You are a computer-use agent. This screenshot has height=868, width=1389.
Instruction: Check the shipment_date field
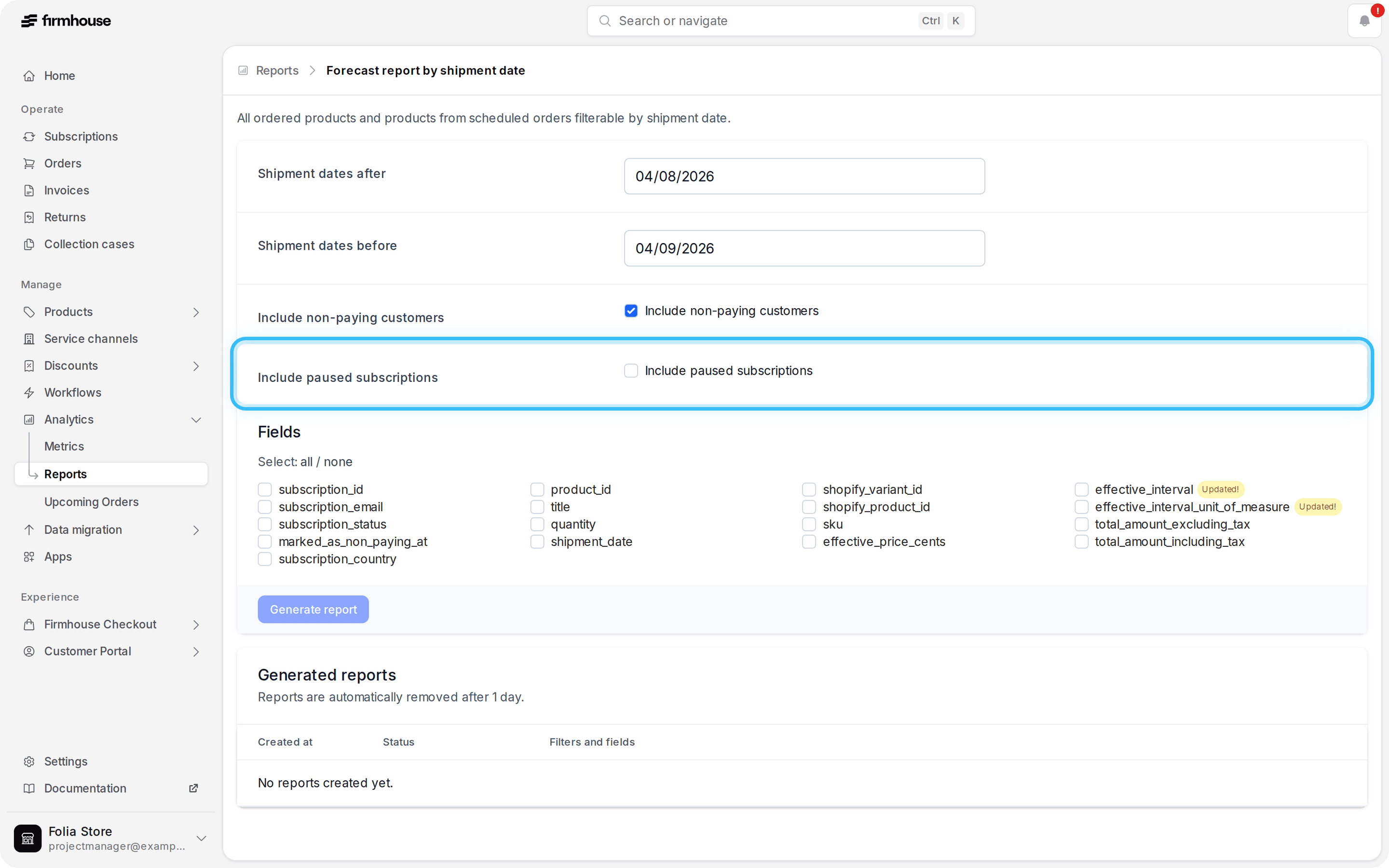(537, 542)
